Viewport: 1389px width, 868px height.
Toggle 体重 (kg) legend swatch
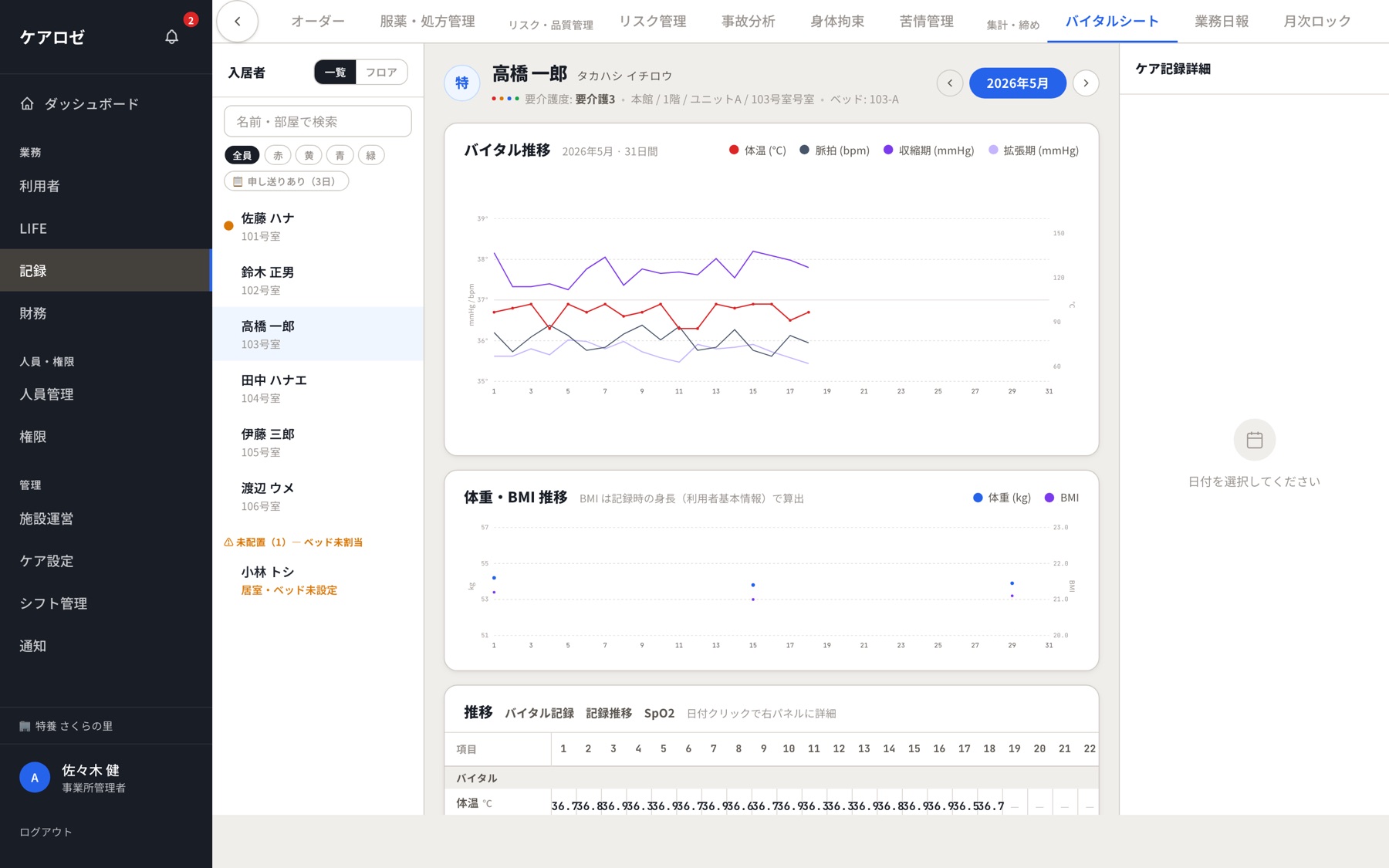(978, 498)
